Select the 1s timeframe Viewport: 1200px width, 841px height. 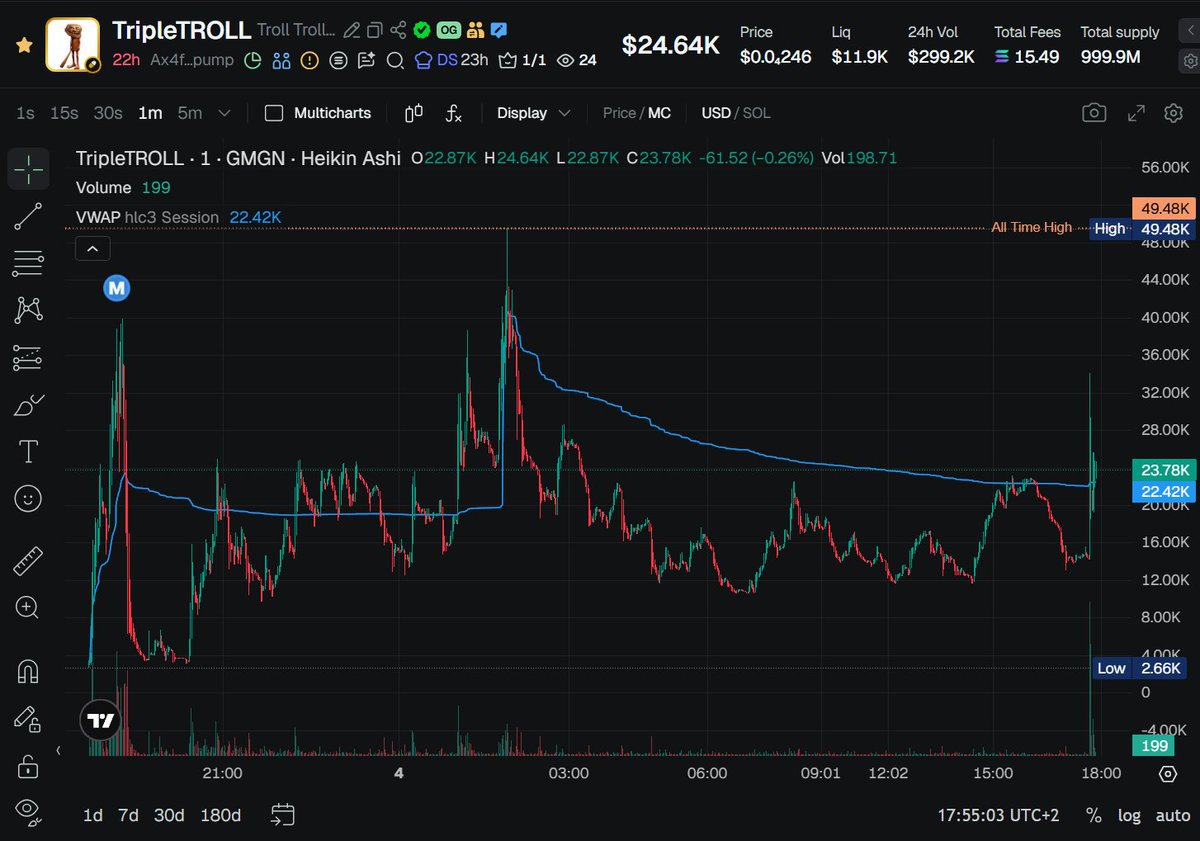pyautogui.click(x=25, y=113)
